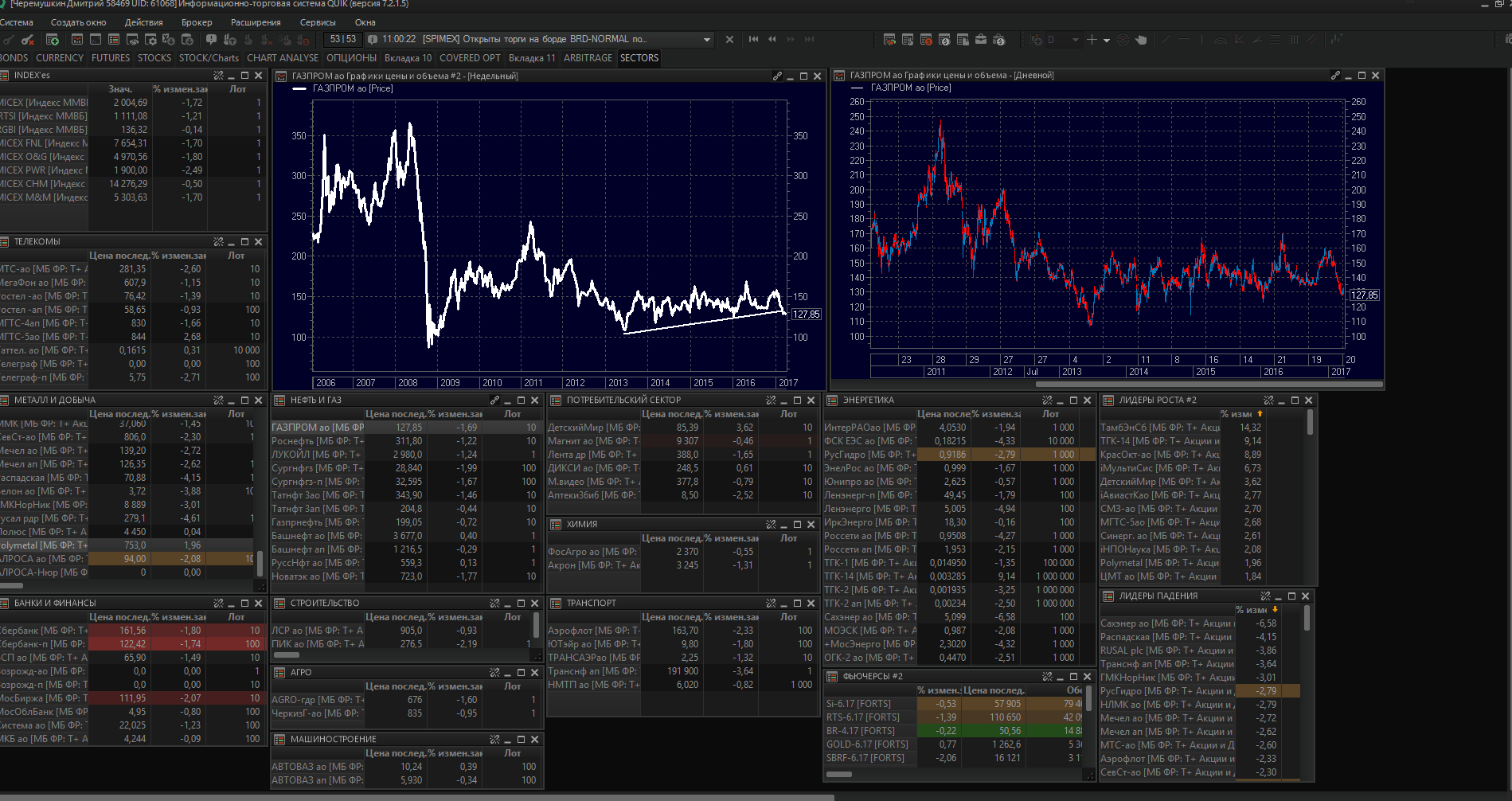Switch to the ARBITRAGE tab

point(588,58)
